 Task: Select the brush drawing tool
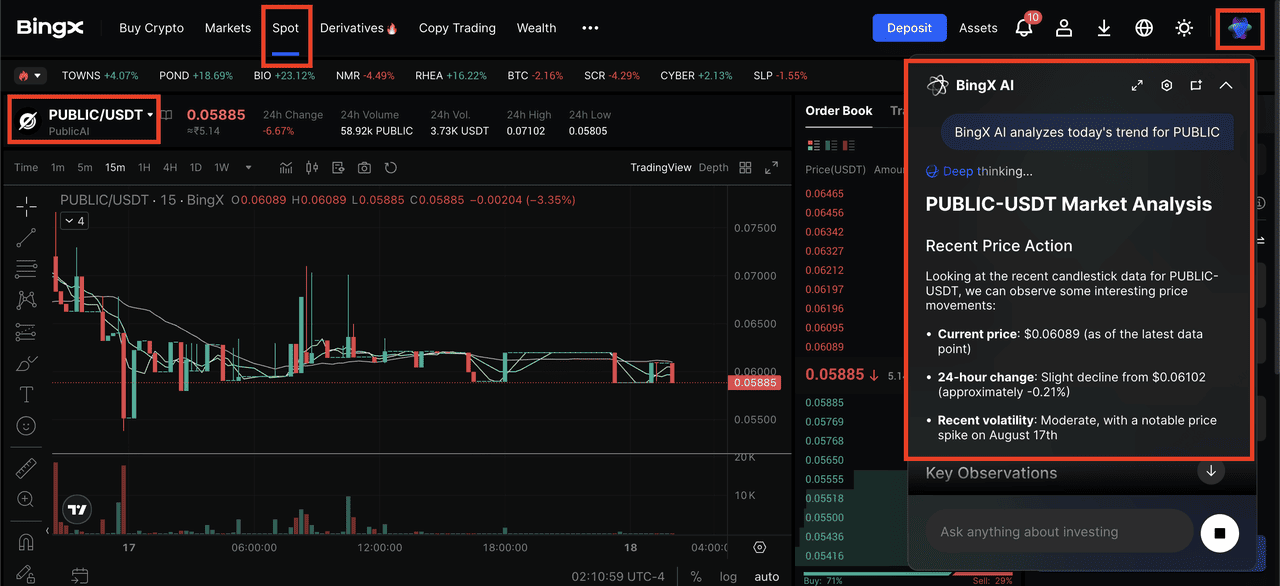(26, 363)
